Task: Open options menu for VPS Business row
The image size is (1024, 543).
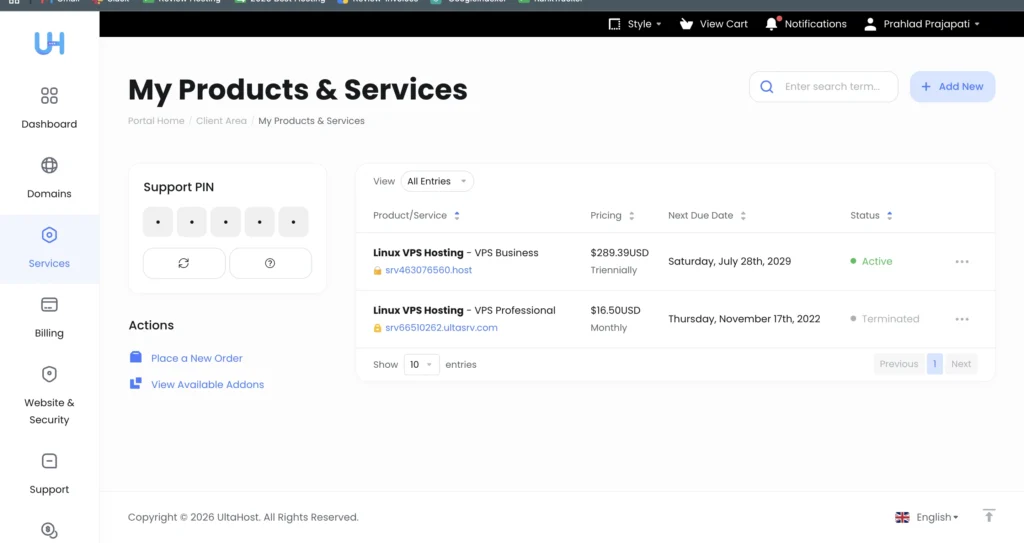Action: [x=962, y=261]
